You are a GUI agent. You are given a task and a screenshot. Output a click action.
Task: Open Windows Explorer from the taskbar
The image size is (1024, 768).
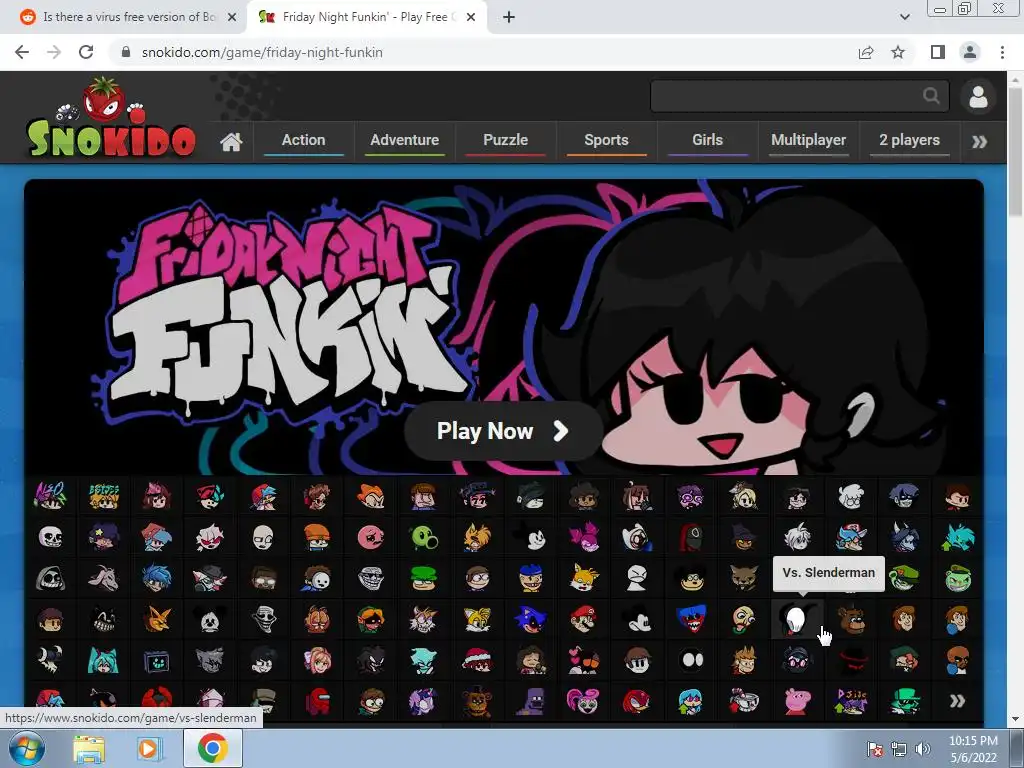pos(88,748)
